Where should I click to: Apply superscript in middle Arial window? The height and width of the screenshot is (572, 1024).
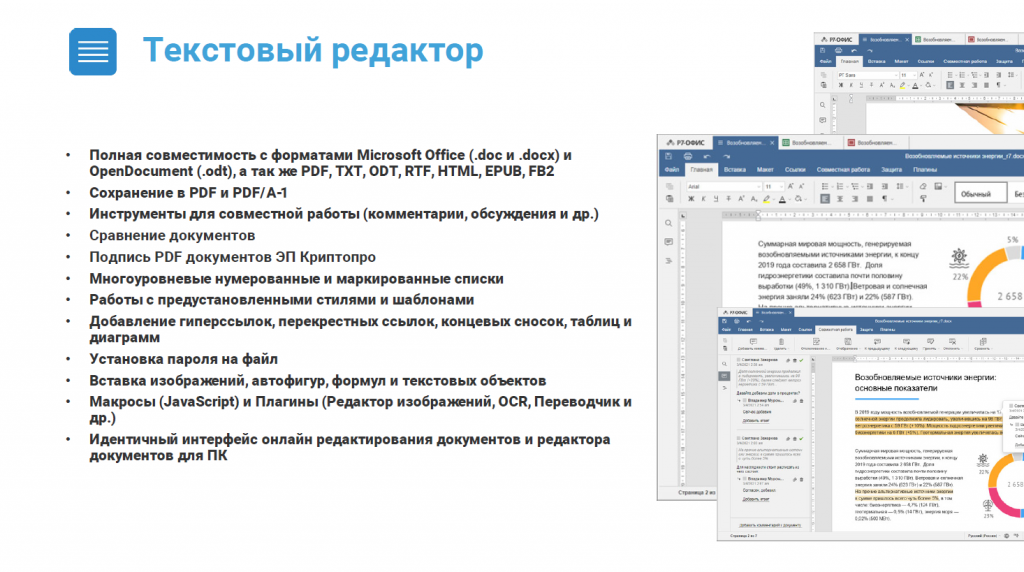[x=741, y=199]
